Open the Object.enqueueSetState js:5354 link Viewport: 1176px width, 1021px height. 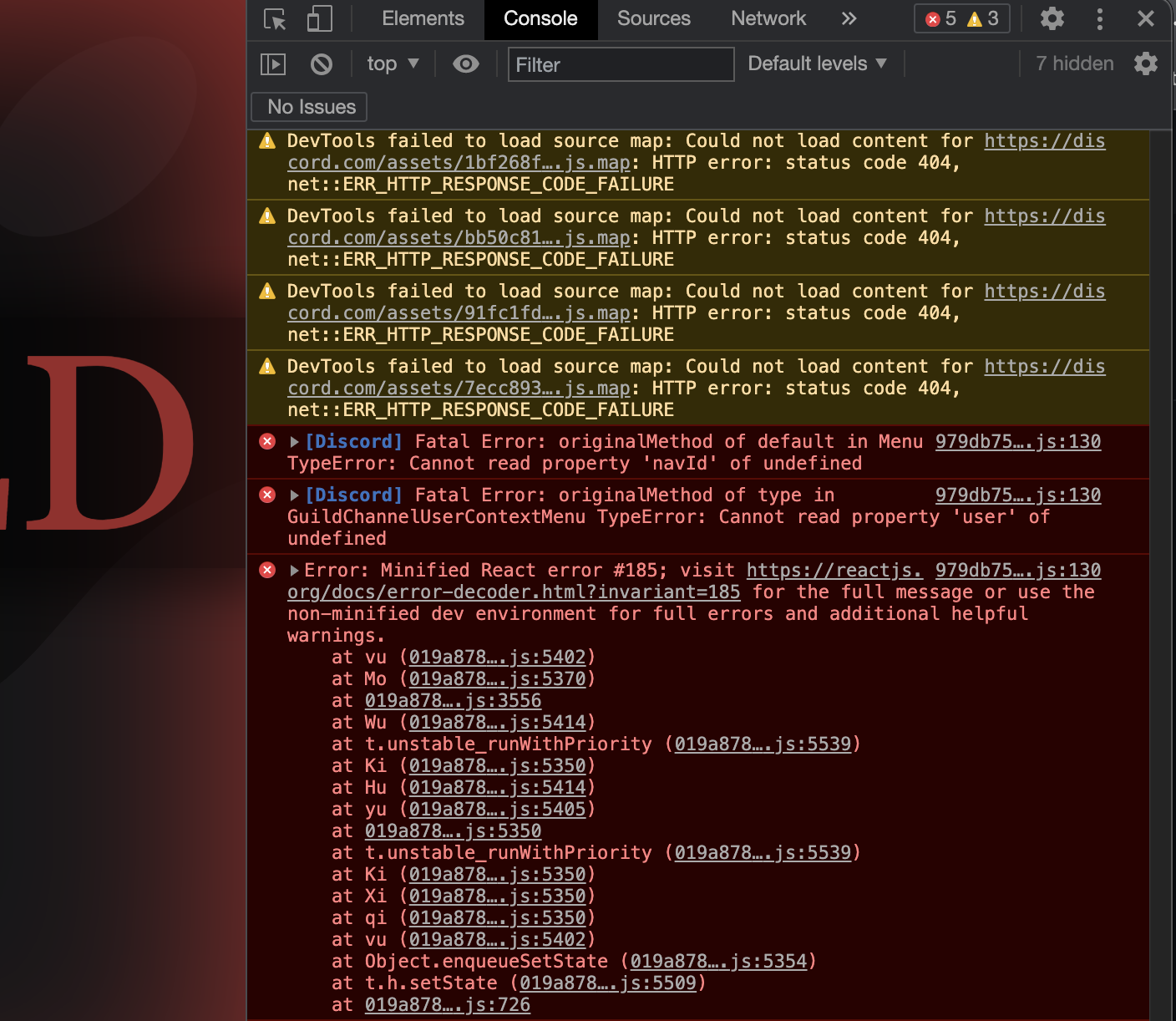pyautogui.click(x=718, y=962)
